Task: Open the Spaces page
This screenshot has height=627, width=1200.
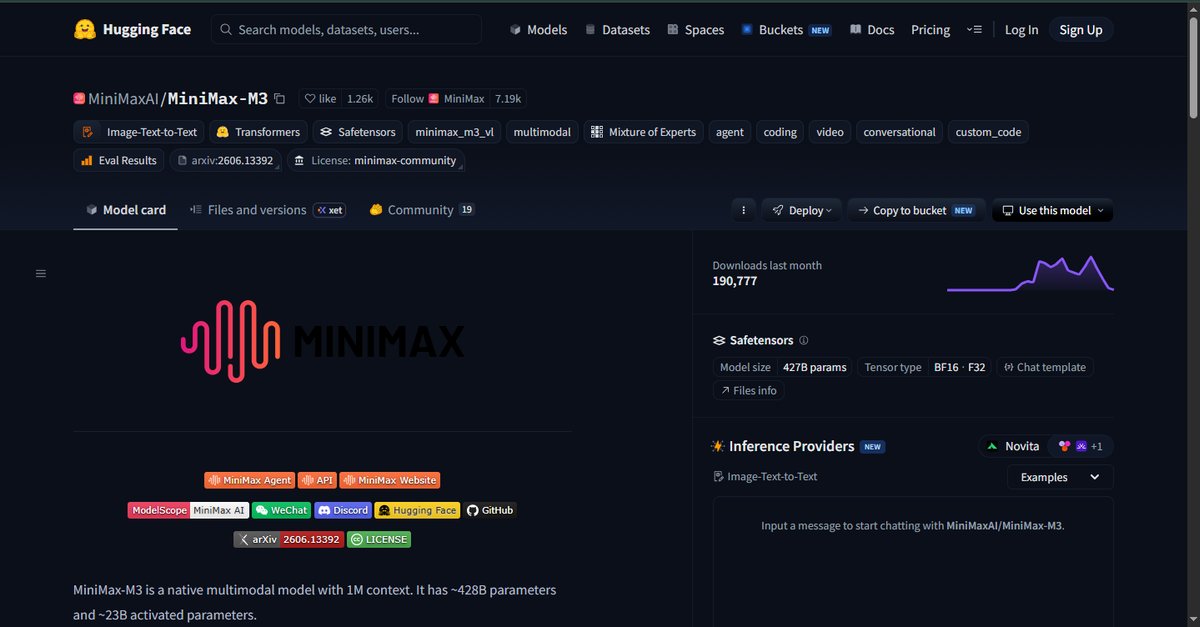Action: click(x=695, y=30)
